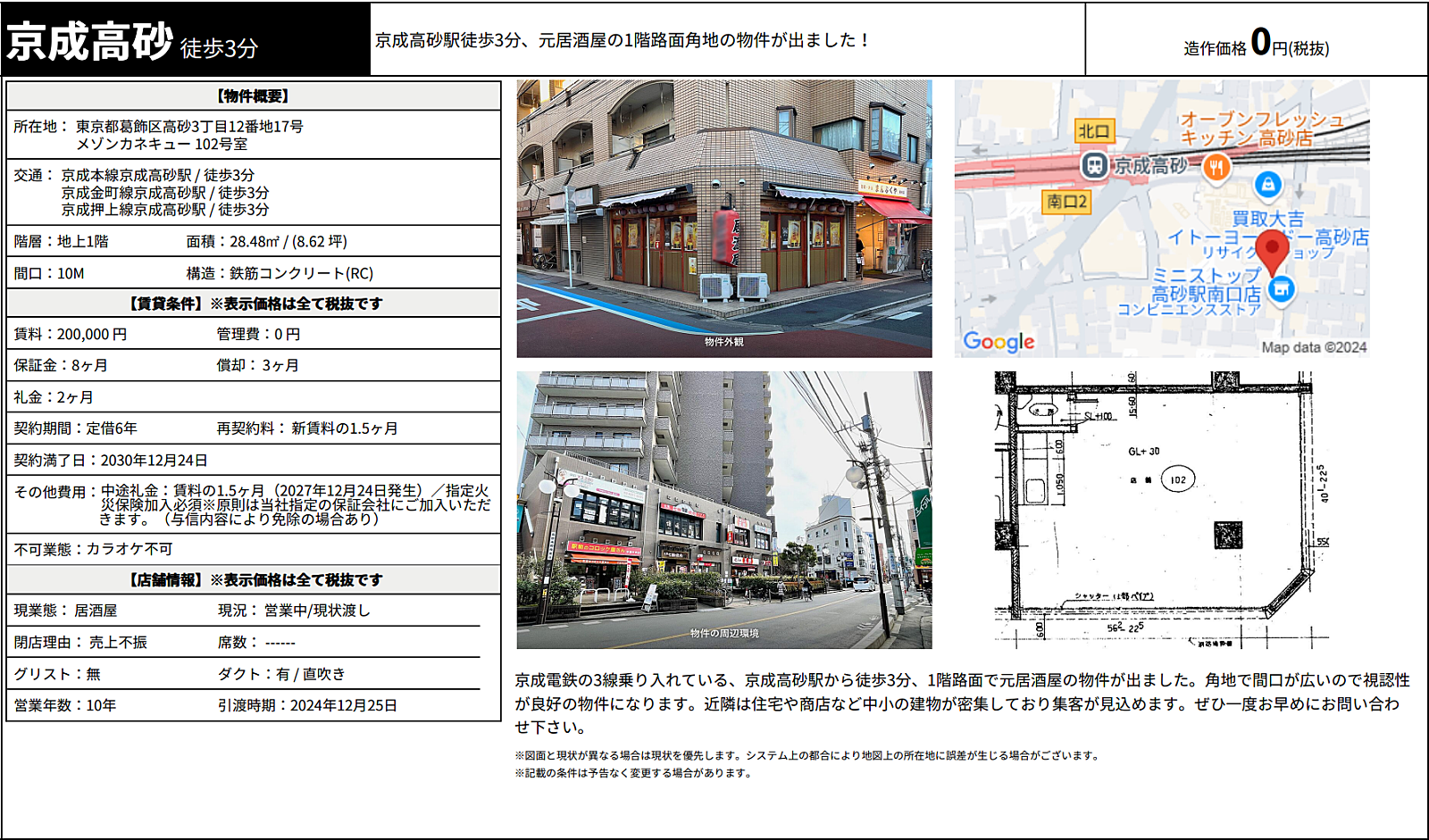Click the blue shopping bag icon on the map
The height and width of the screenshot is (840, 1429).
coord(1267,185)
